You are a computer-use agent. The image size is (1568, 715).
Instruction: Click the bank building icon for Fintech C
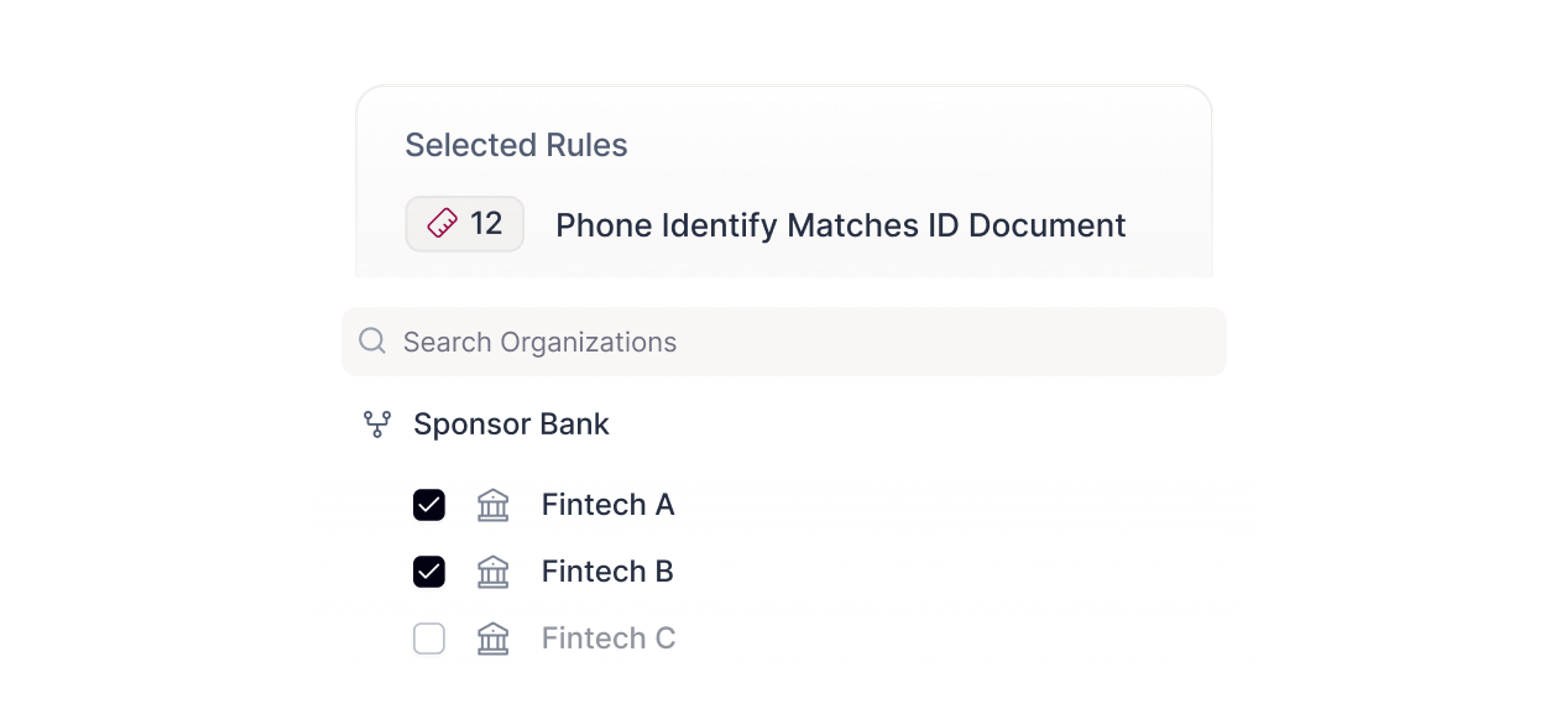pos(493,639)
